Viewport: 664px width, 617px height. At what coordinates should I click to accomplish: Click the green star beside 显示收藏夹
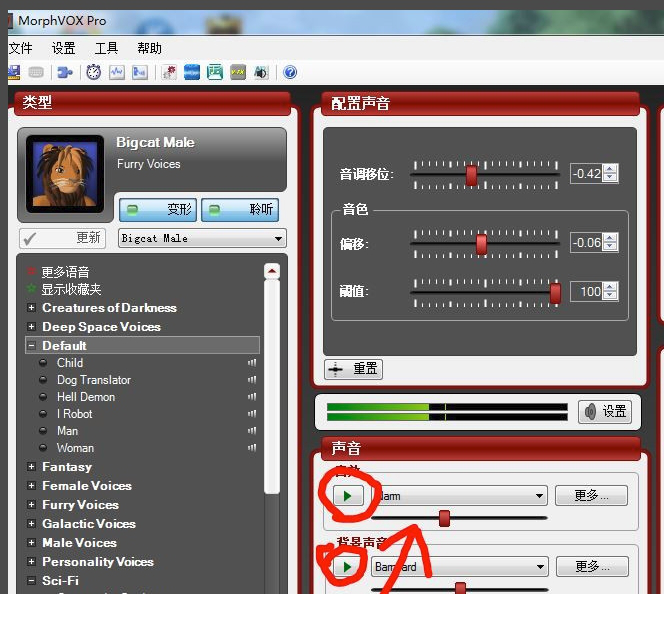[31, 289]
